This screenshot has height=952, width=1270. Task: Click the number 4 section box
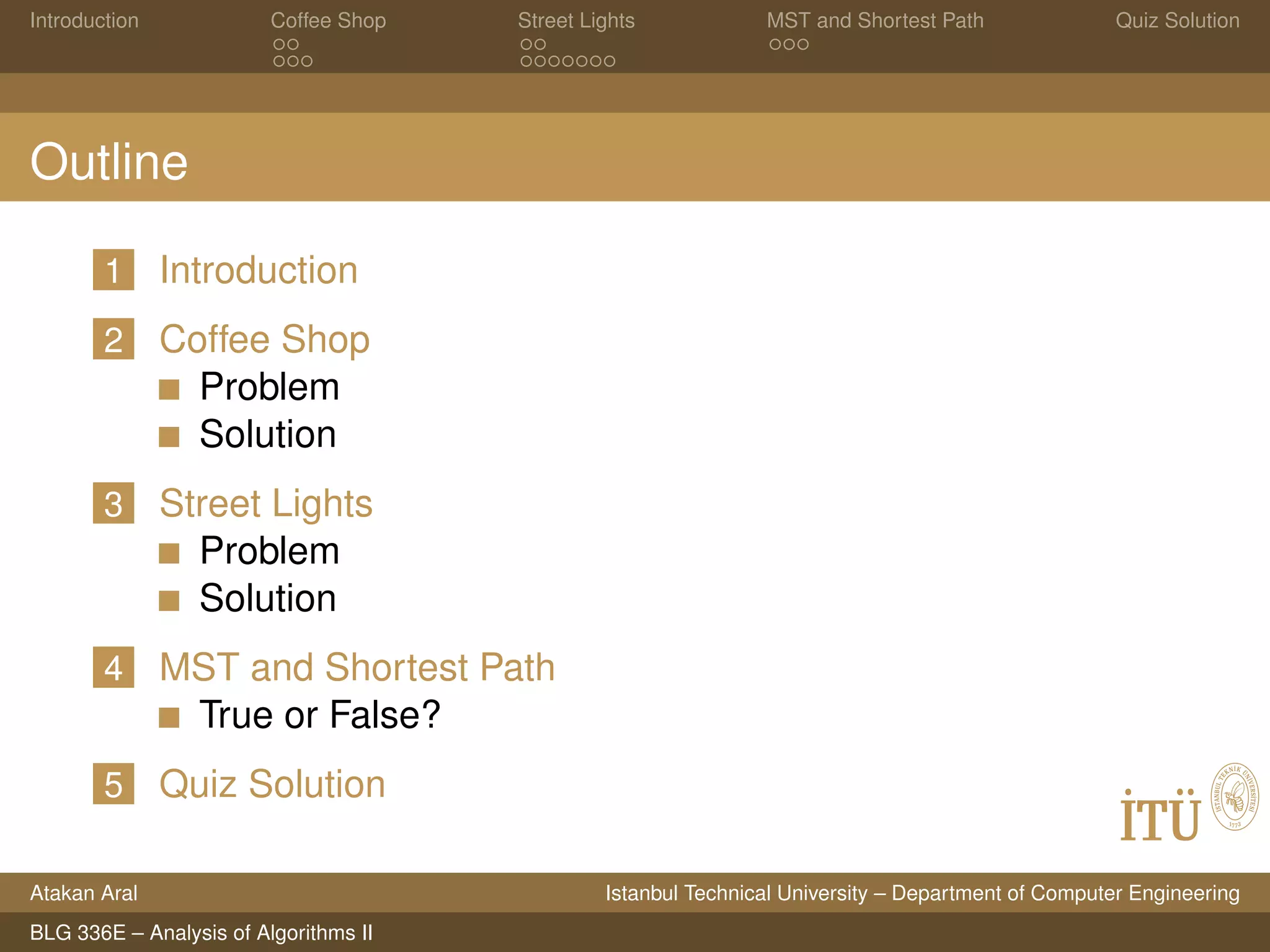pyautogui.click(x=113, y=667)
